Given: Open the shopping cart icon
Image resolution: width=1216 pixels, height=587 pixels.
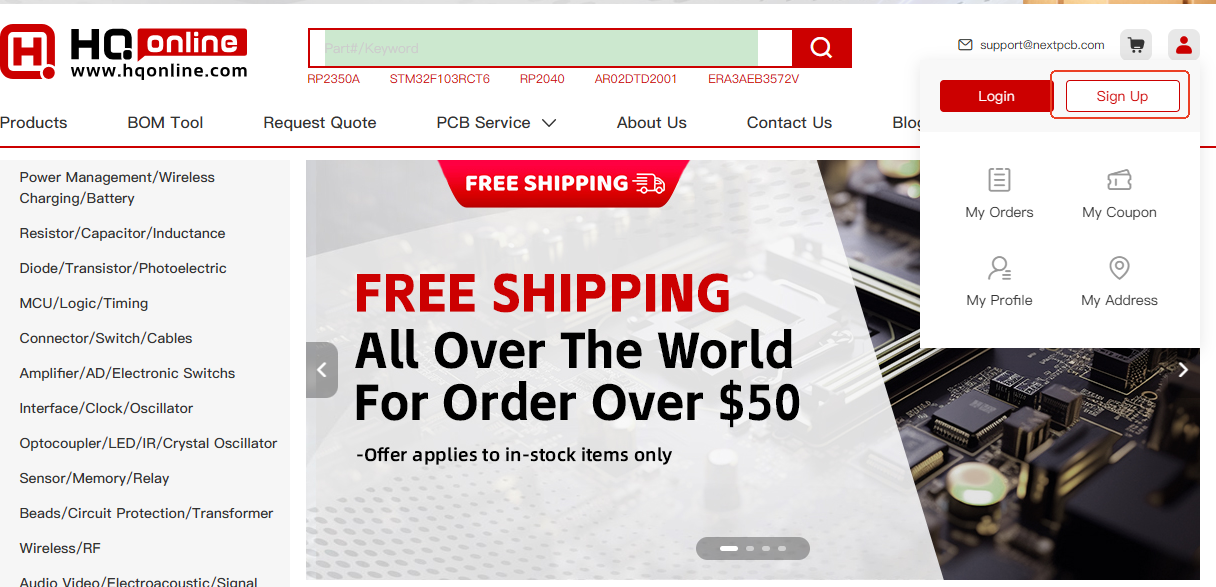Looking at the screenshot, I should (1136, 45).
